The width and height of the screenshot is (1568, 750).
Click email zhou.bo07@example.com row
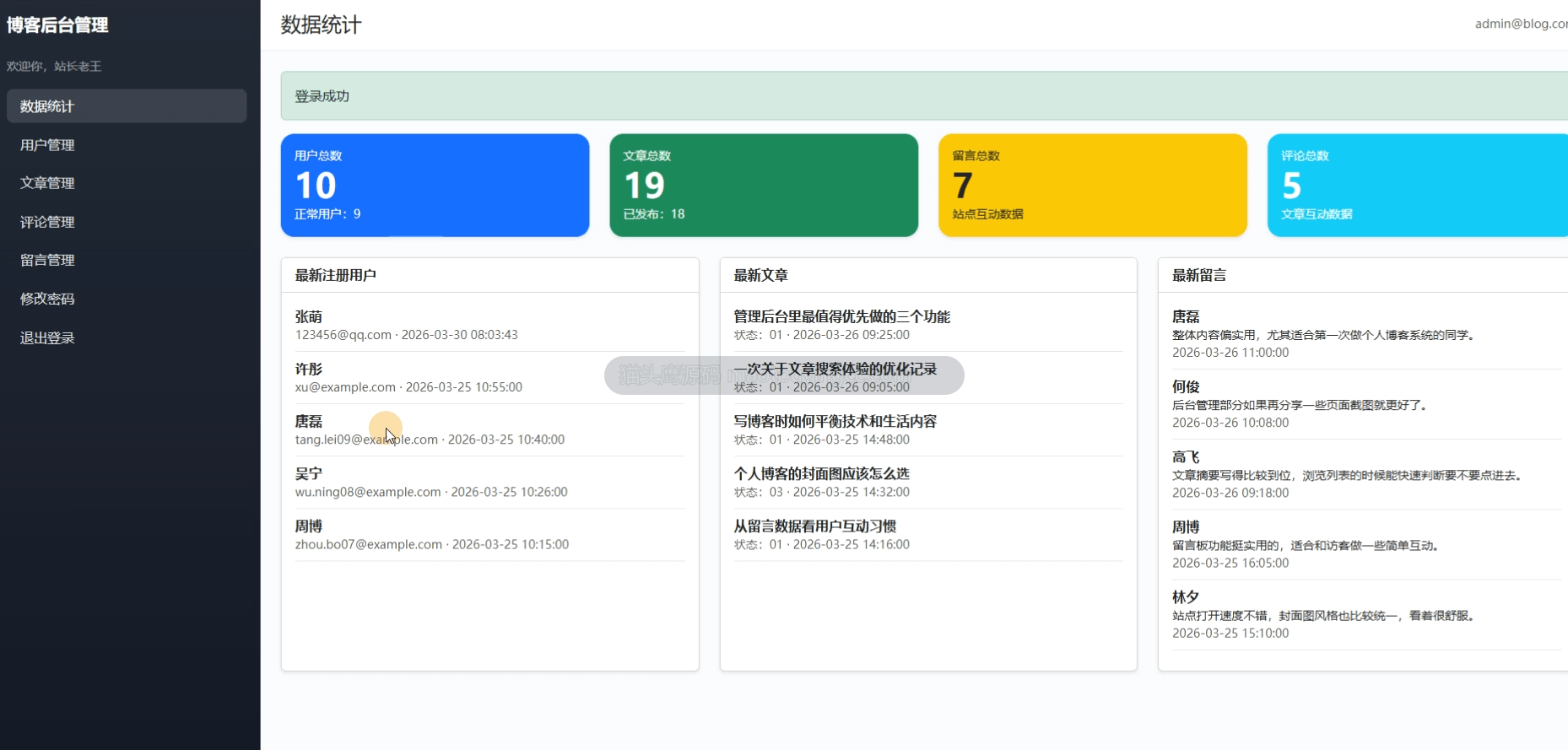click(x=432, y=544)
